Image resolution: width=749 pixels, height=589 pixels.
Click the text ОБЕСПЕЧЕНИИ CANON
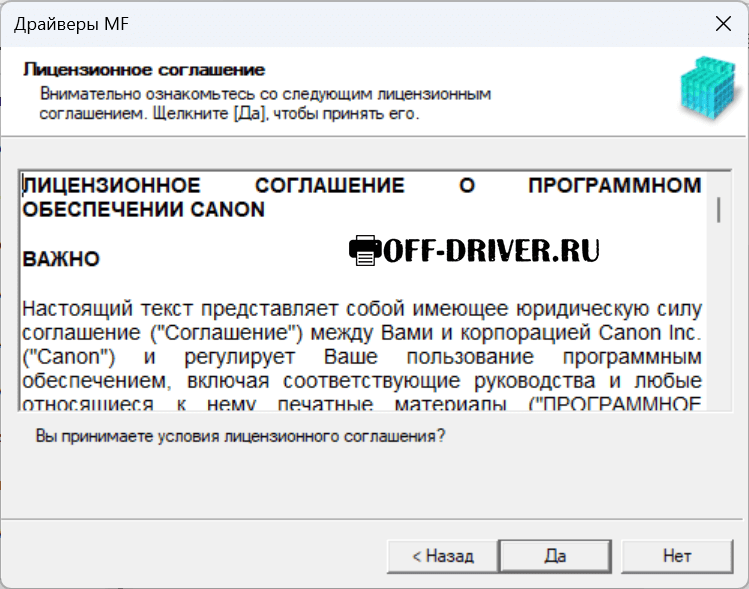(x=143, y=210)
